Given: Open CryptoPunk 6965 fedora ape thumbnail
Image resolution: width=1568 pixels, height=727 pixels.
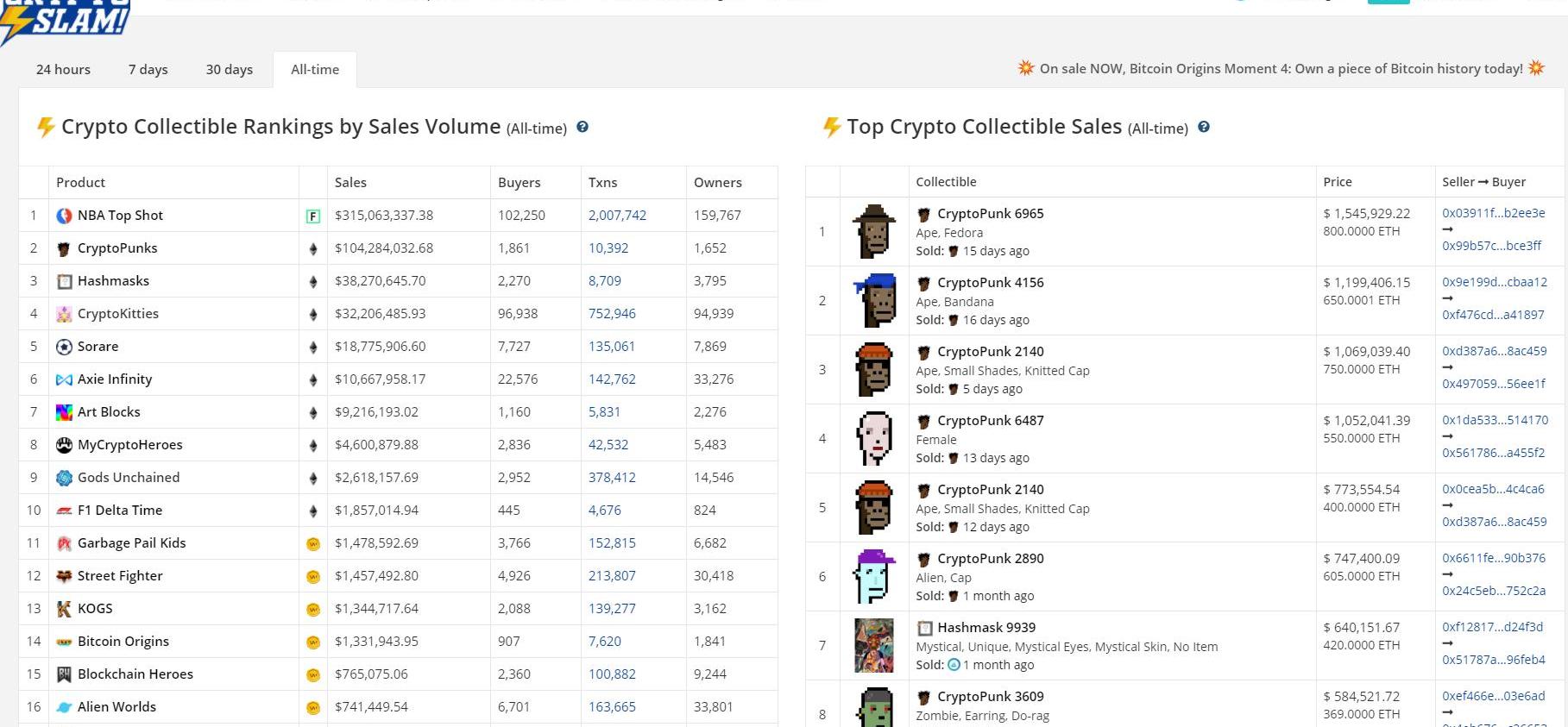Looking at the screenshot, I should coord(874,231).
